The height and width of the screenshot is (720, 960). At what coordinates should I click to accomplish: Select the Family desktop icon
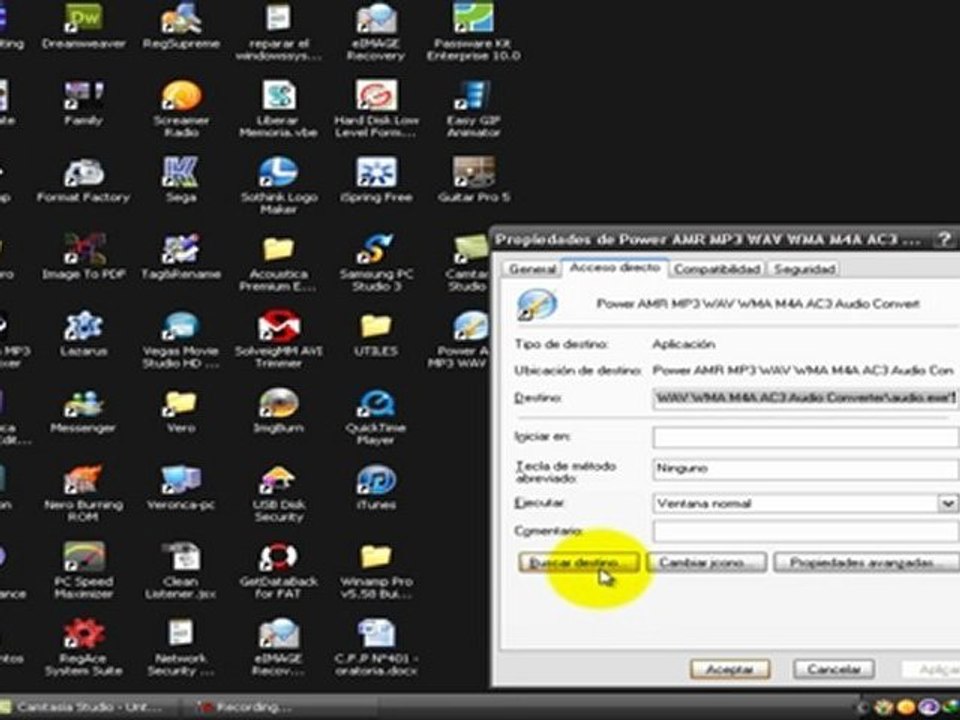click(x=83, y=103)
